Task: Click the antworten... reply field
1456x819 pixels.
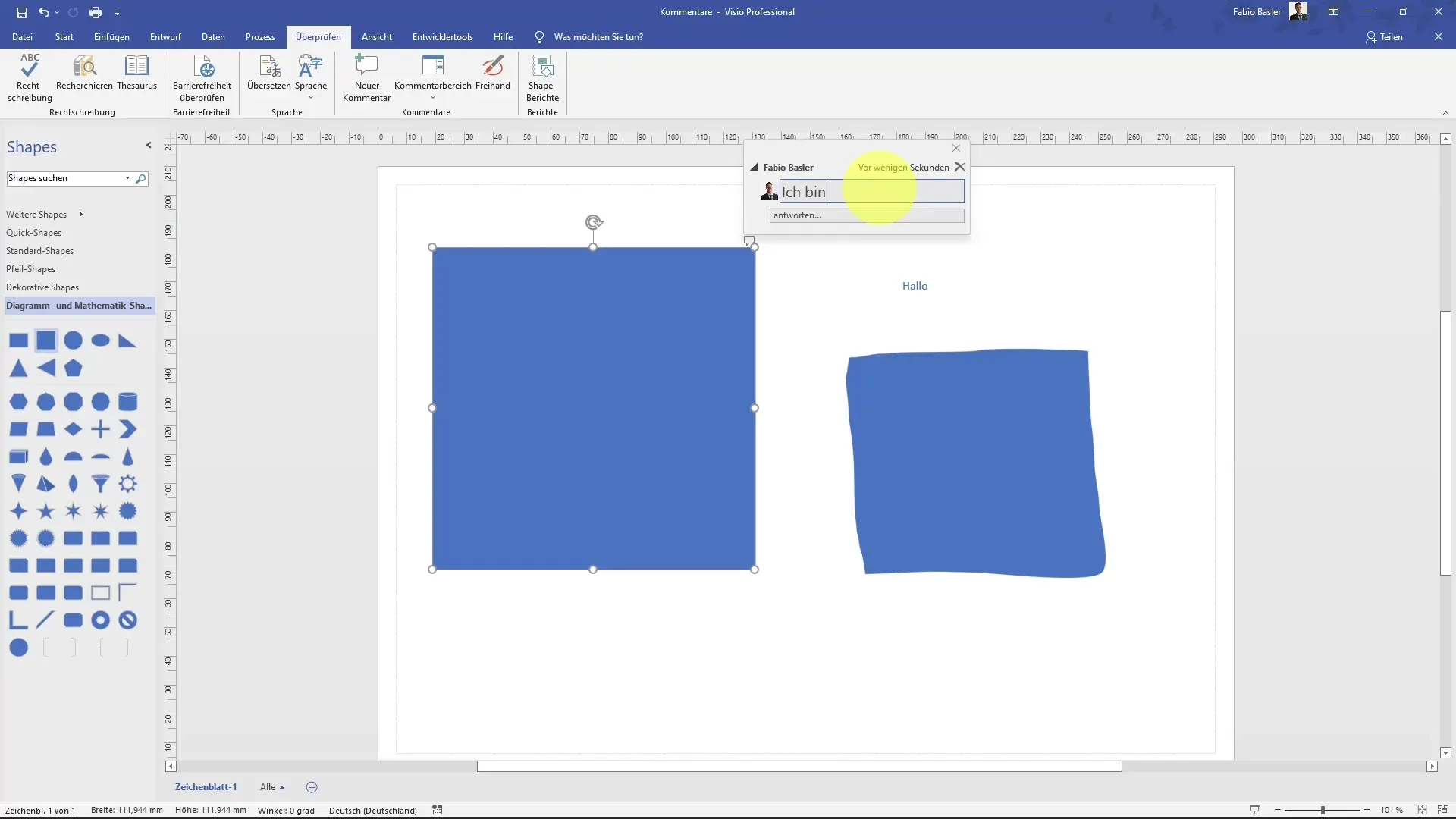Action: click(x=867, y=215)
